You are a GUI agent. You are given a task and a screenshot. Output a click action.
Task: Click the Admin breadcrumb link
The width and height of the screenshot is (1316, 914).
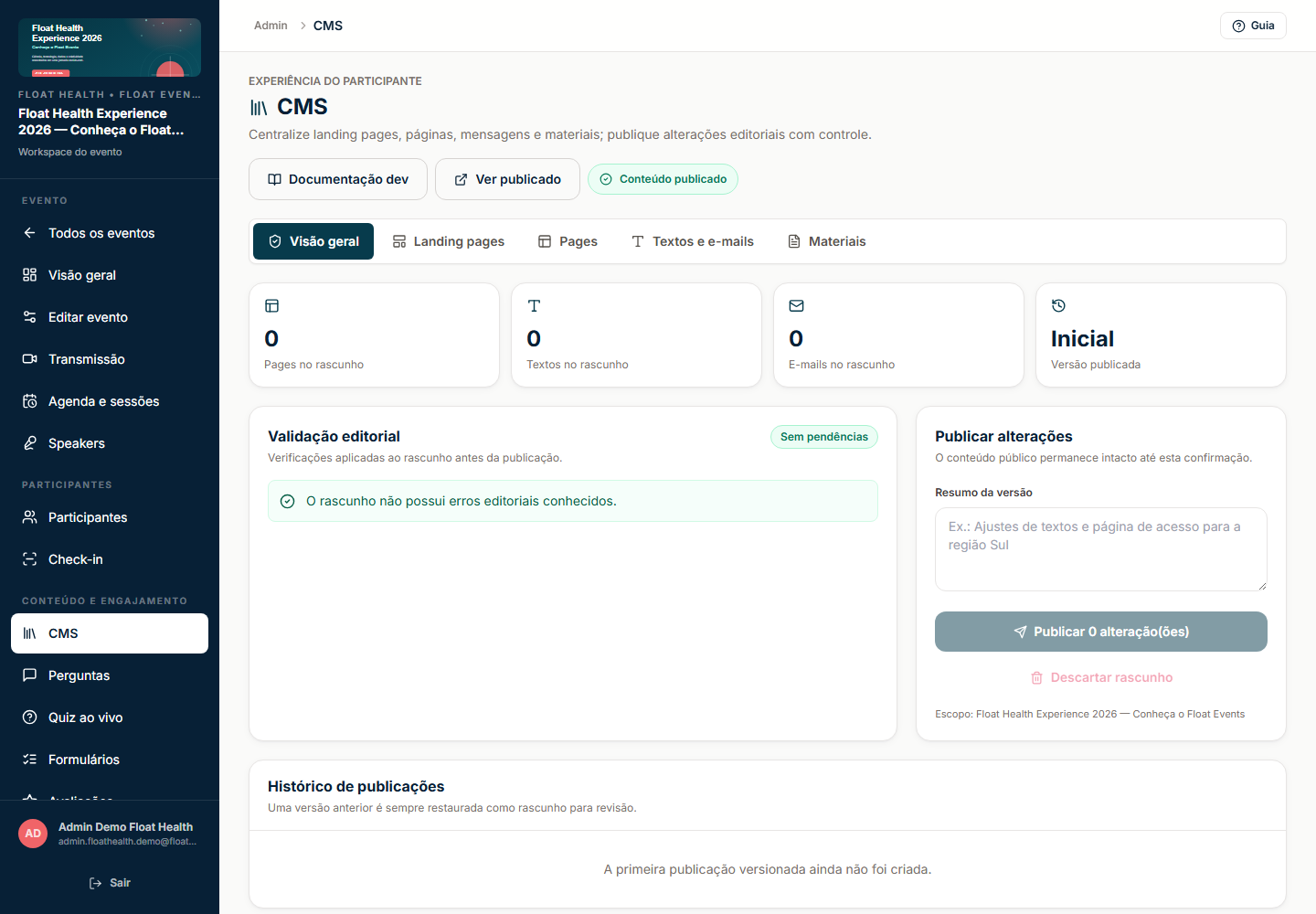pos(271,26)
